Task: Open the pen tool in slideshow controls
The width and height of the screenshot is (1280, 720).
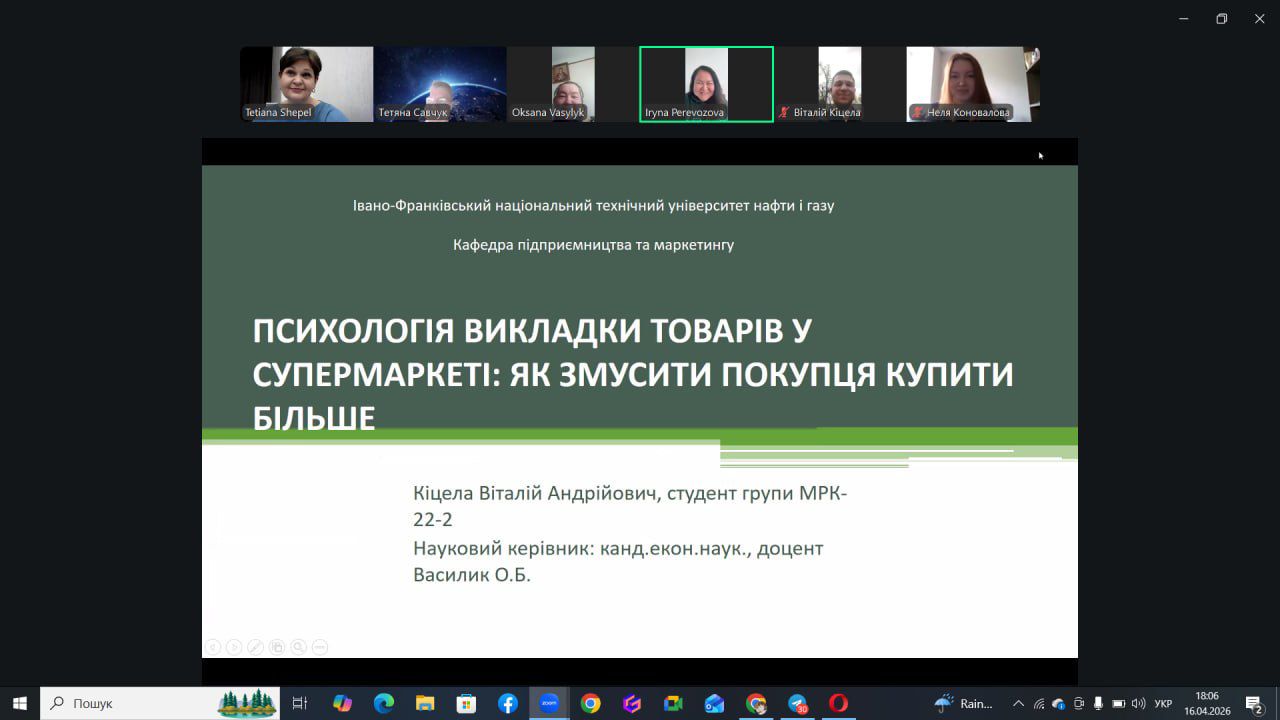Action: pos(255,647)
